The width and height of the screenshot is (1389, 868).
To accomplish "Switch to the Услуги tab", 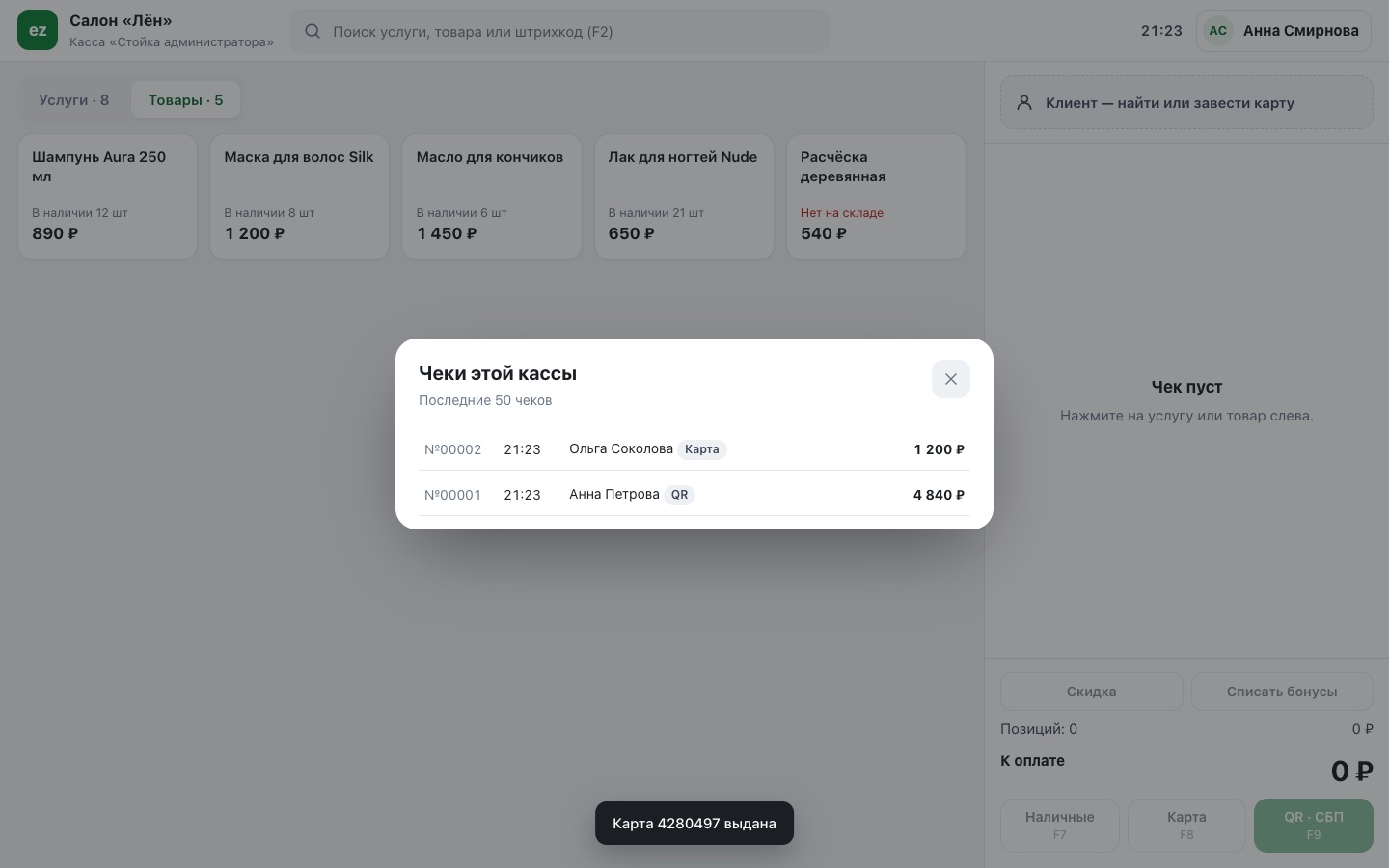I will 74,100.
